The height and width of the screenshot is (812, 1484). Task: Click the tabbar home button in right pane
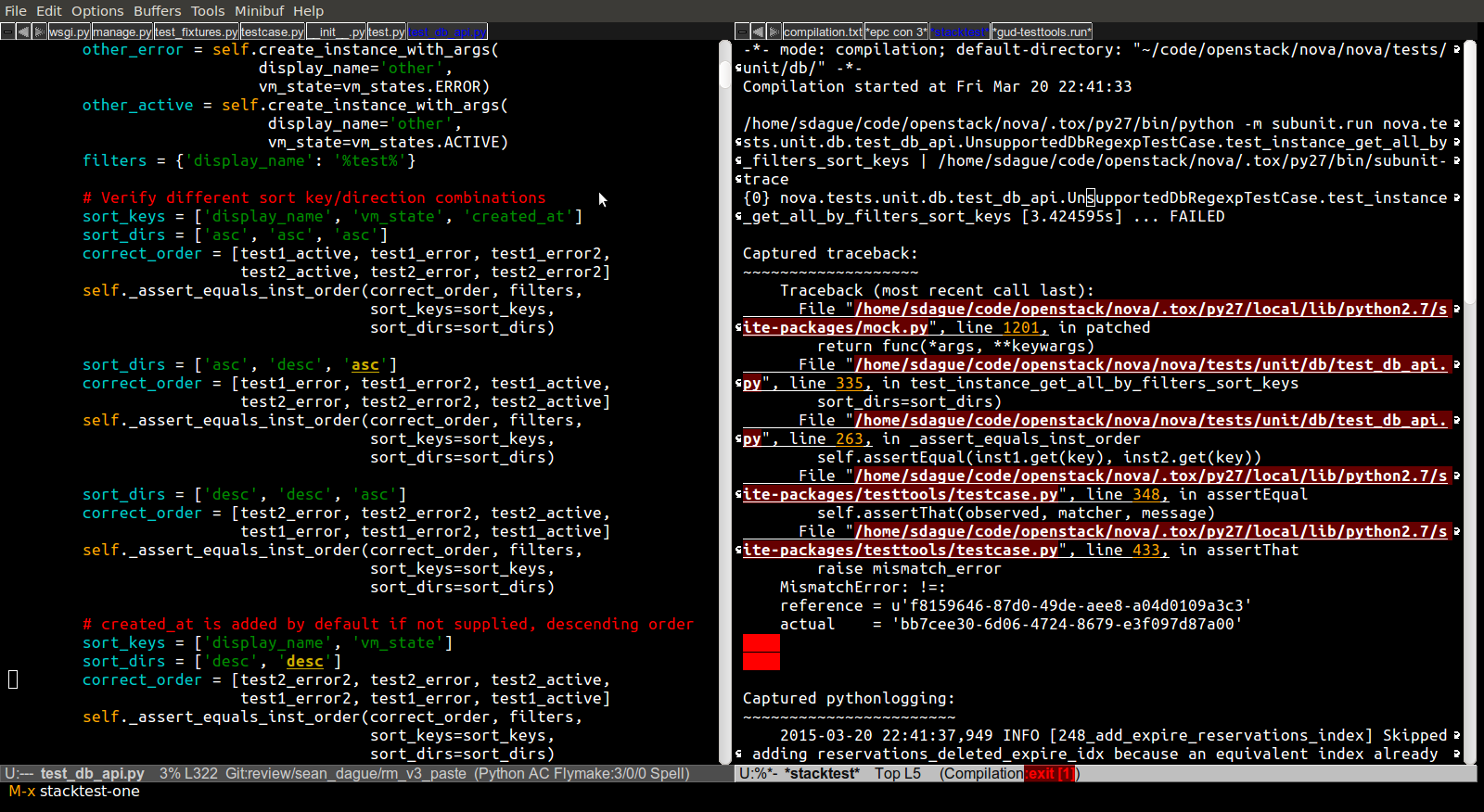[742, 32]
